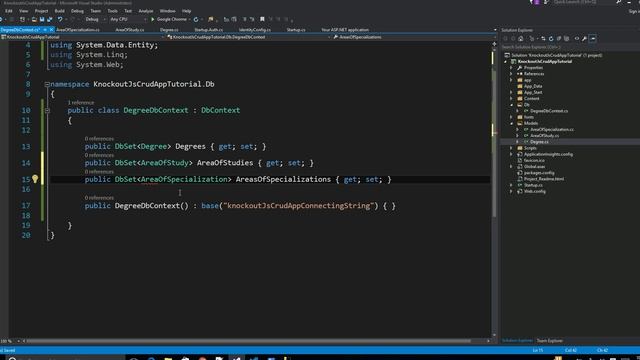
Task: Click the View Code icon in Solution Explorer toolbar
Action: [577, 38]
